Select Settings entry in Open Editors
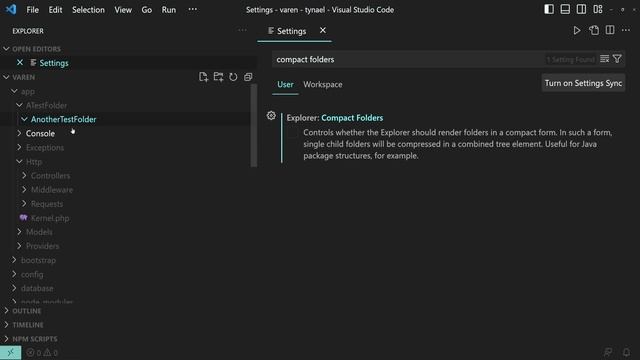The height and width of the screenshot is (360, 640). pyautogui.click(x=54, y=63)
